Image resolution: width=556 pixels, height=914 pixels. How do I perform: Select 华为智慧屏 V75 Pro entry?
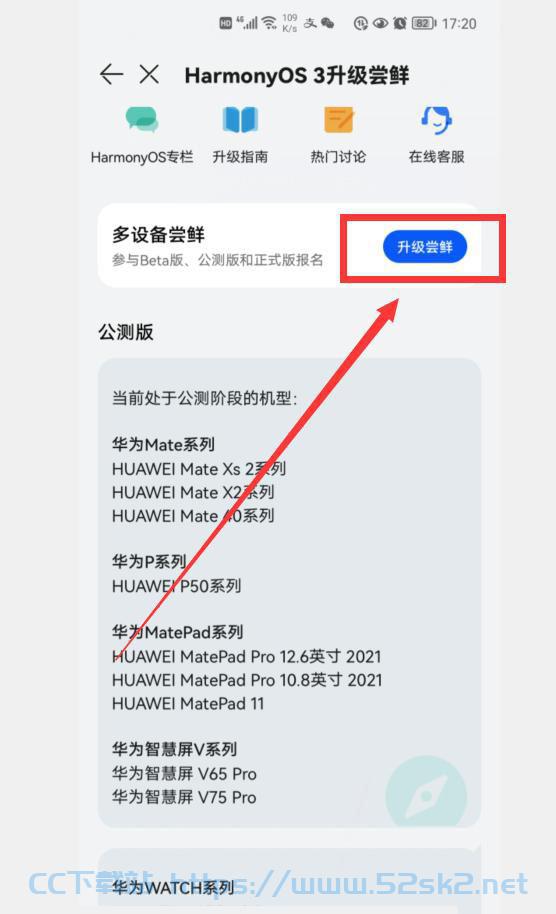[184, 797]
